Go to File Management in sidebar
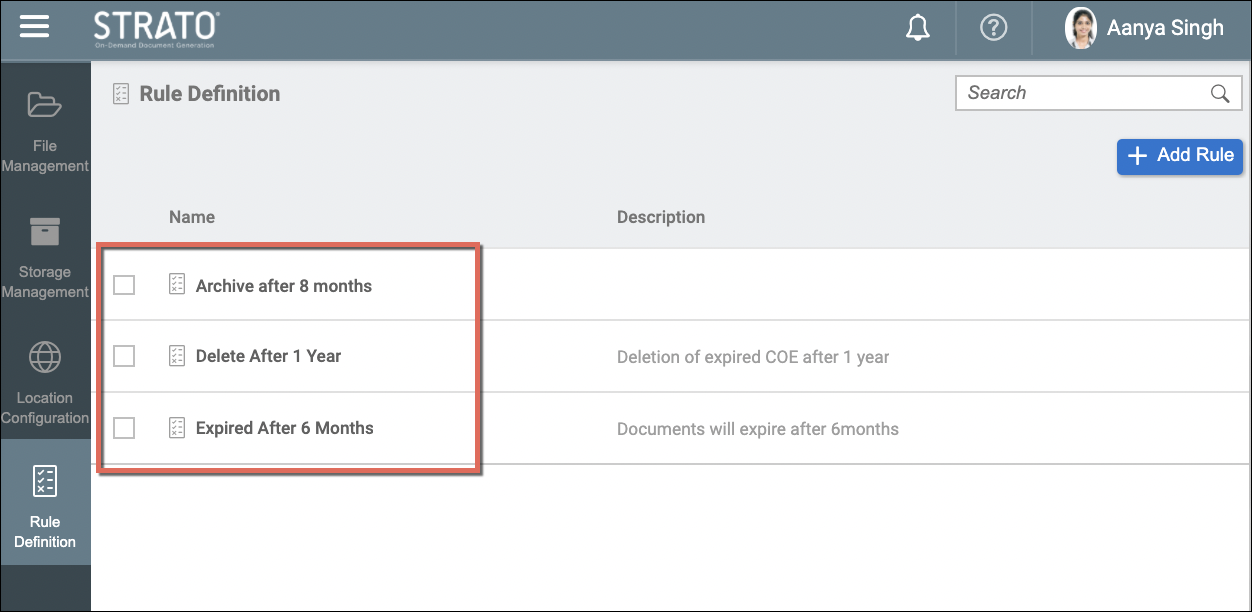 [x=45, y=130]
